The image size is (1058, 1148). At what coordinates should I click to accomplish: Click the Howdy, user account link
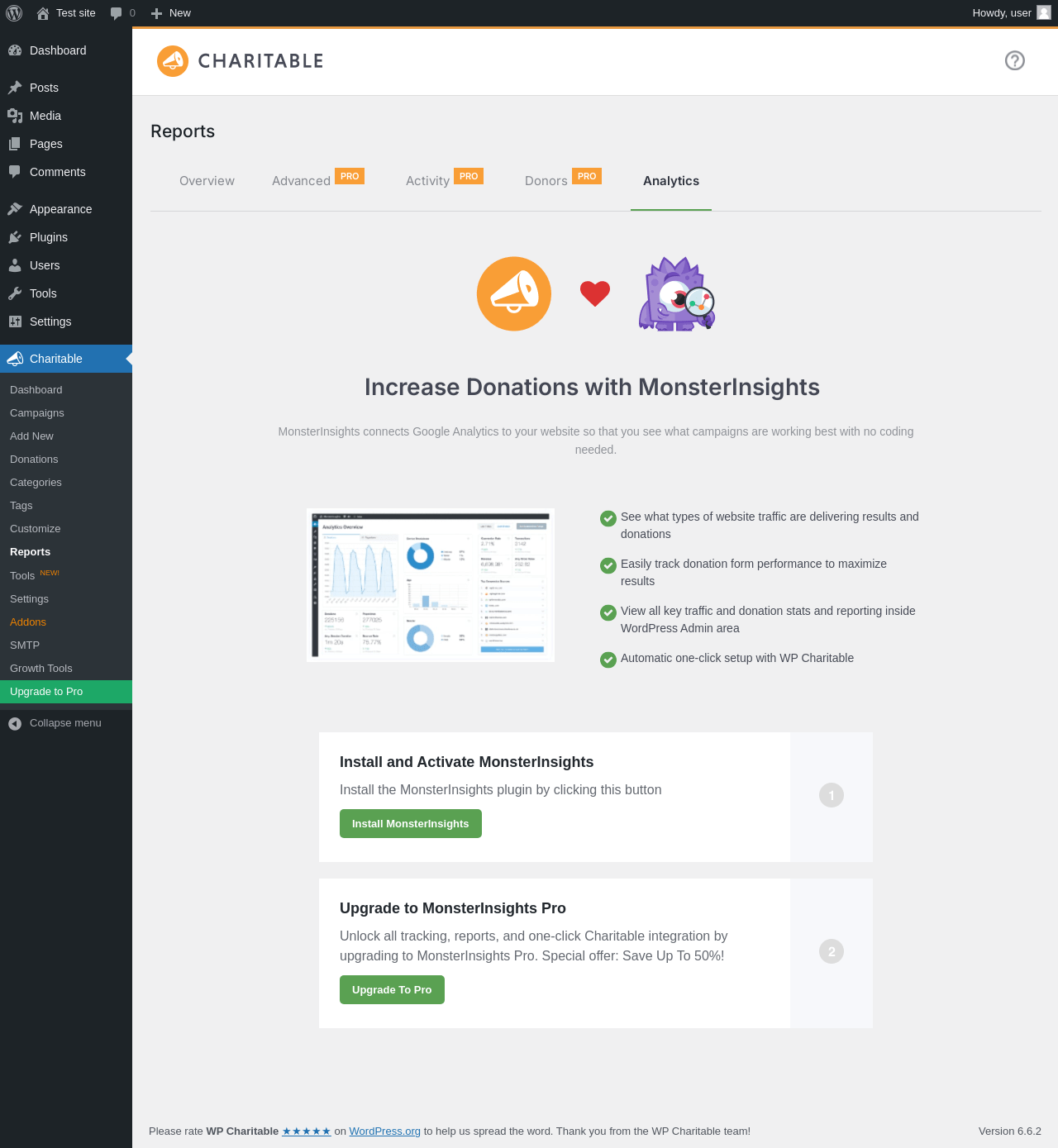(1011, 13)
